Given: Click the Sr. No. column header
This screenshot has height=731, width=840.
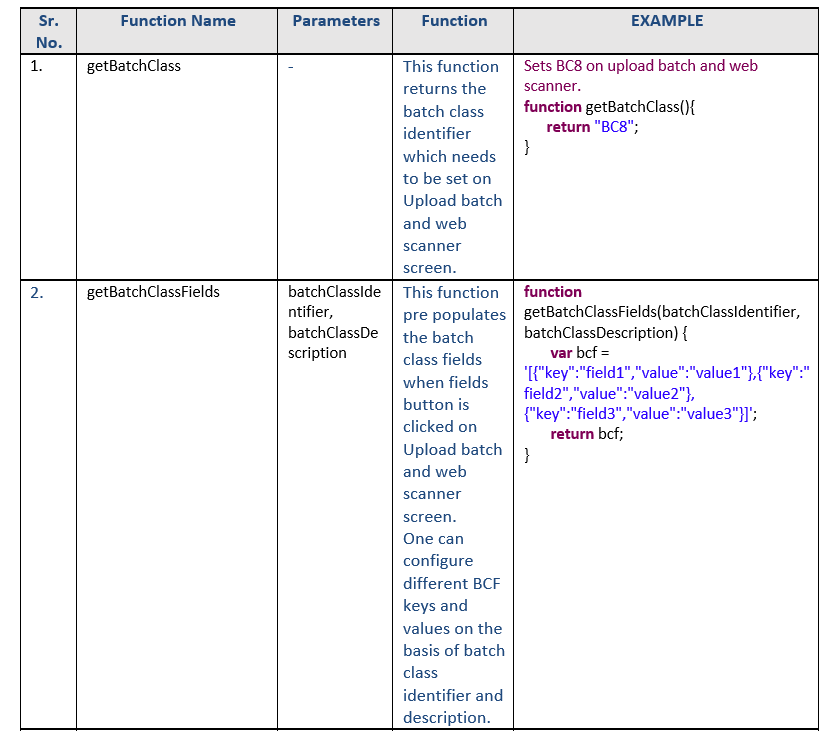Looking at the screenshot, I should pos(49,32).
